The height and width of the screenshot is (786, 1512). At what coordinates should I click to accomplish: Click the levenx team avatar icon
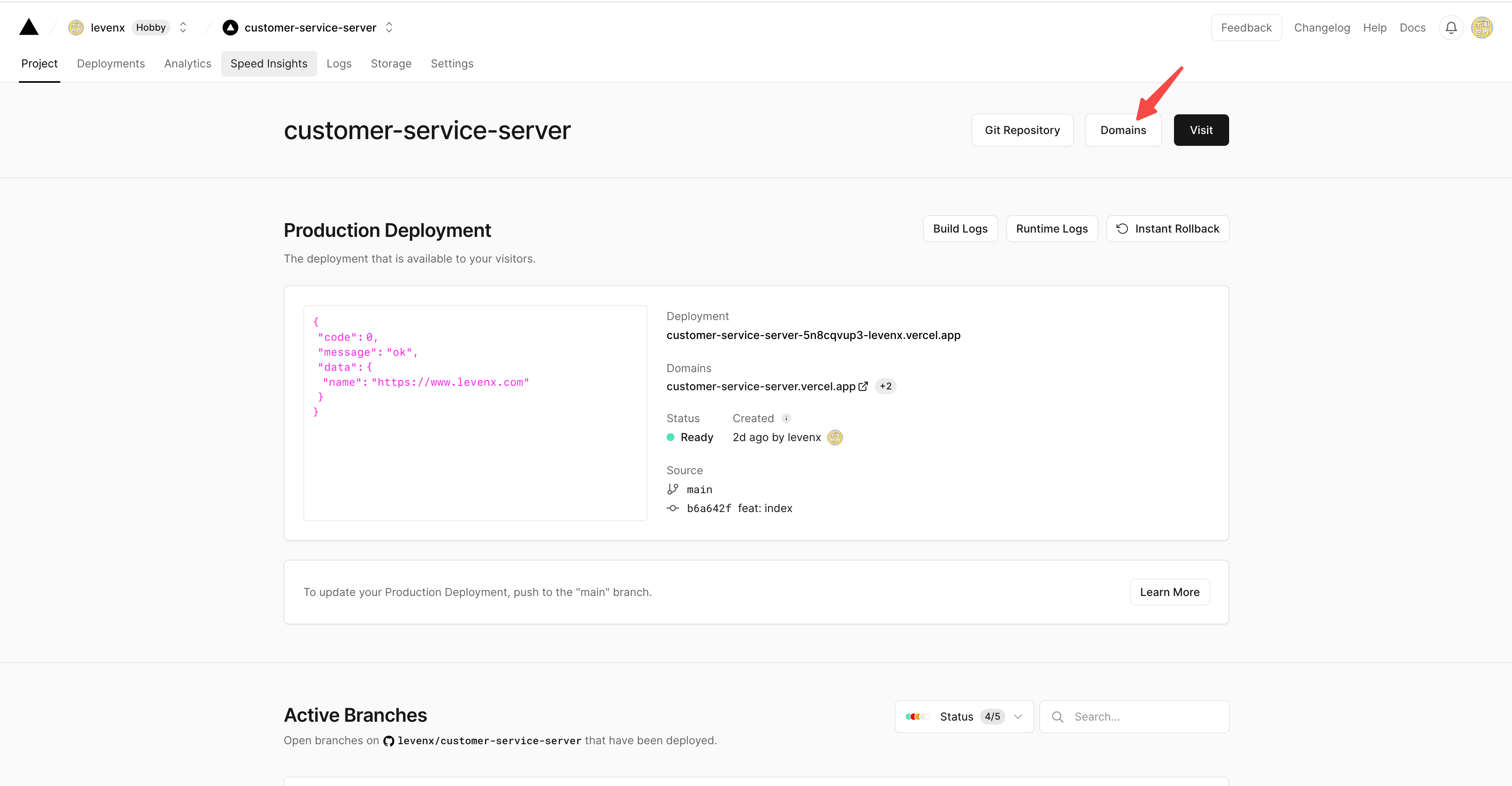click(x=76, y=28)
